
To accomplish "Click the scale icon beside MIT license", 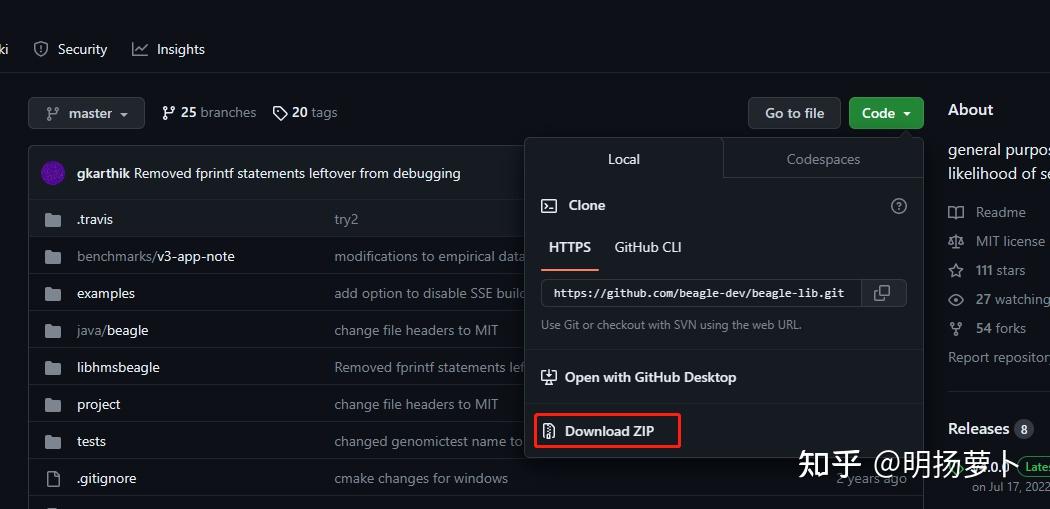I will 956,242.
